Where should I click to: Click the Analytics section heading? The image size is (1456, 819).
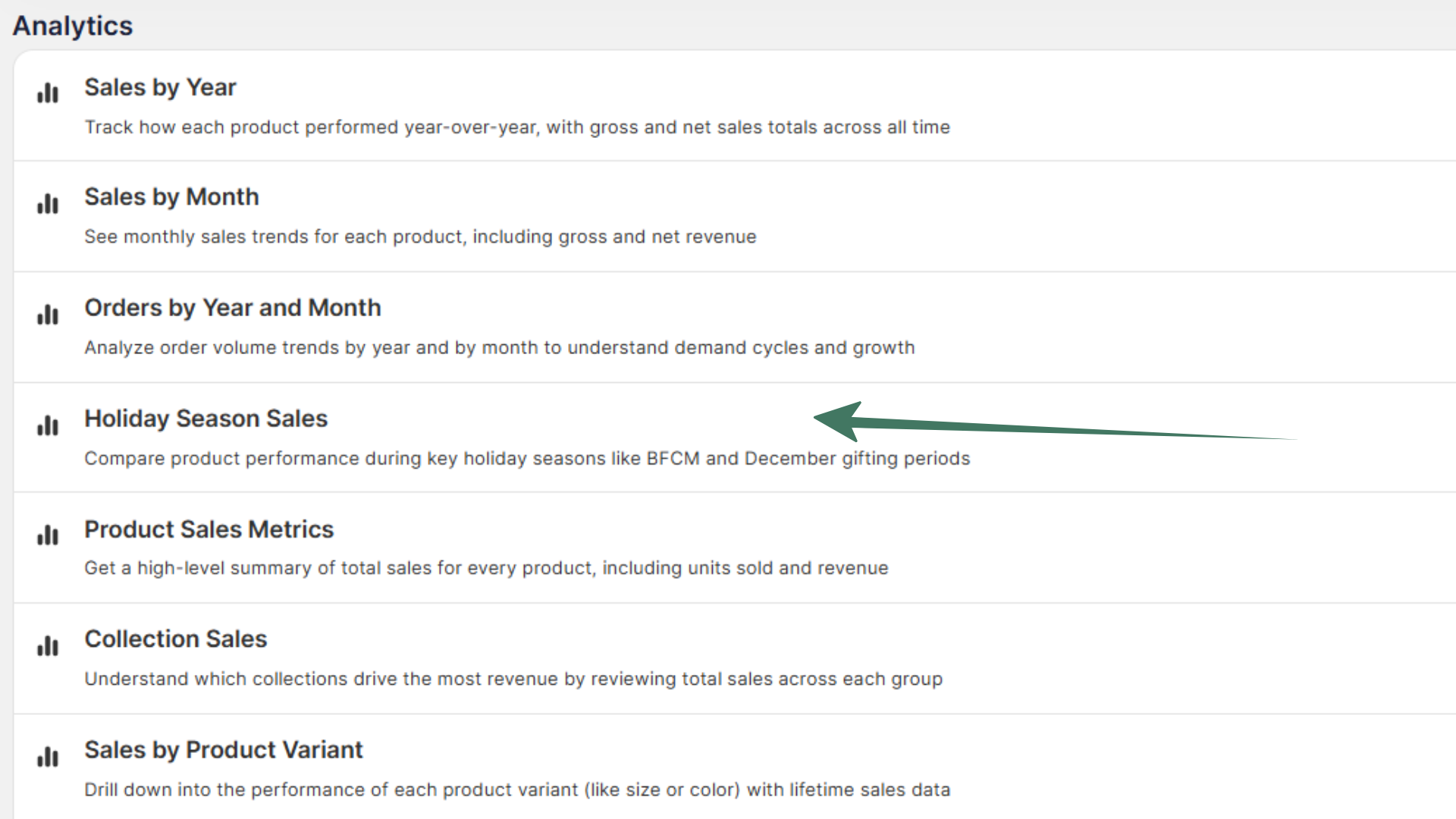[72, 25]
